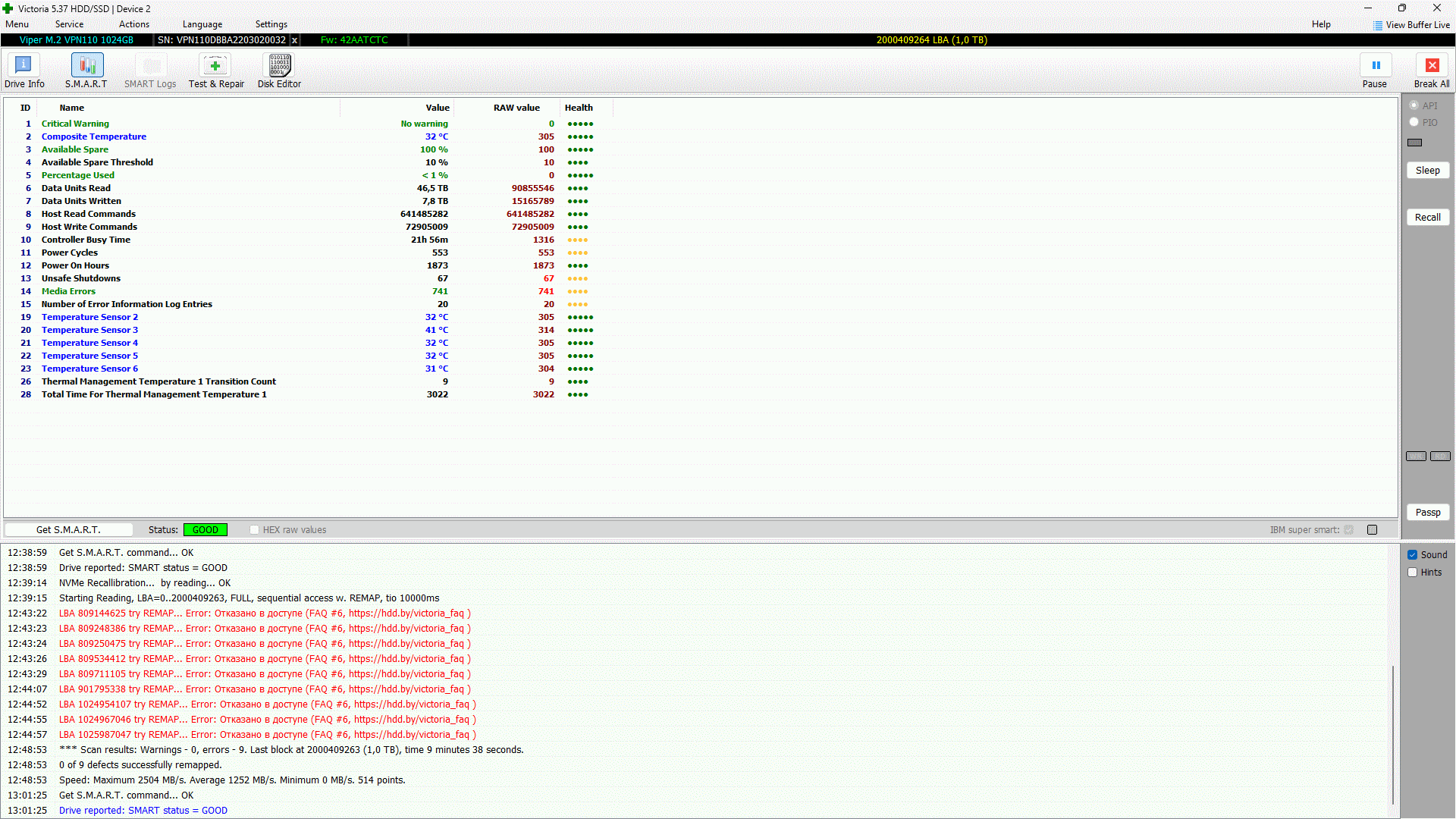
Task: Click the green GOOD status indicator
Action: click(x=205, y=530)
